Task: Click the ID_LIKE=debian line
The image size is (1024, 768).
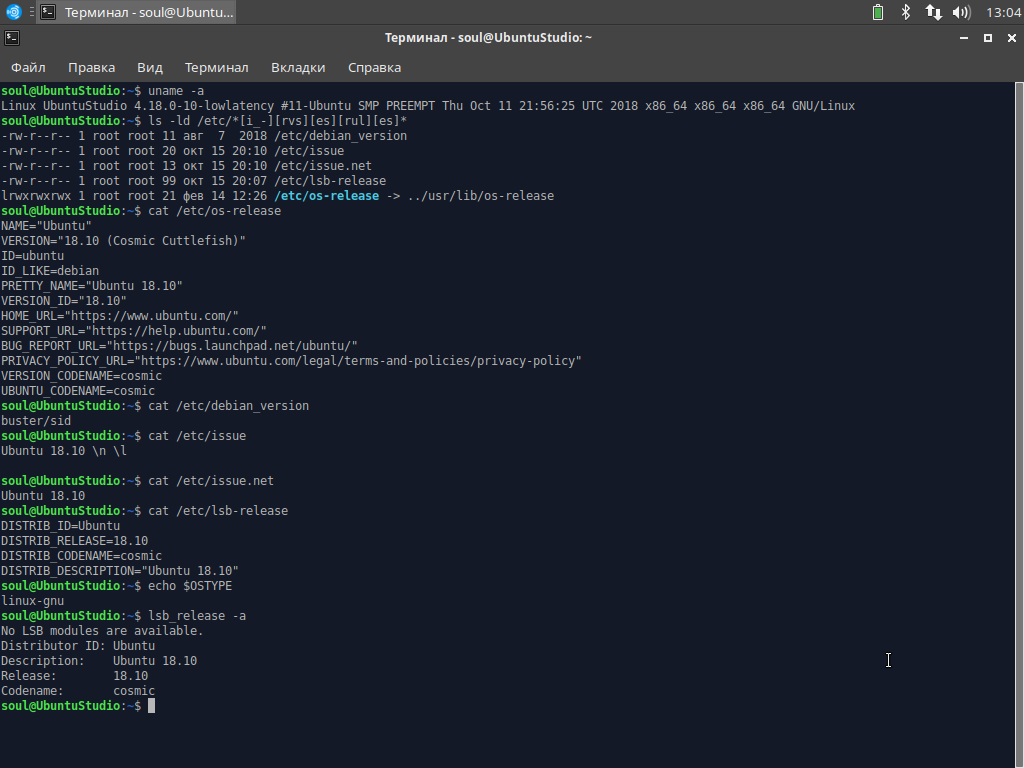Action: (50, 271)
